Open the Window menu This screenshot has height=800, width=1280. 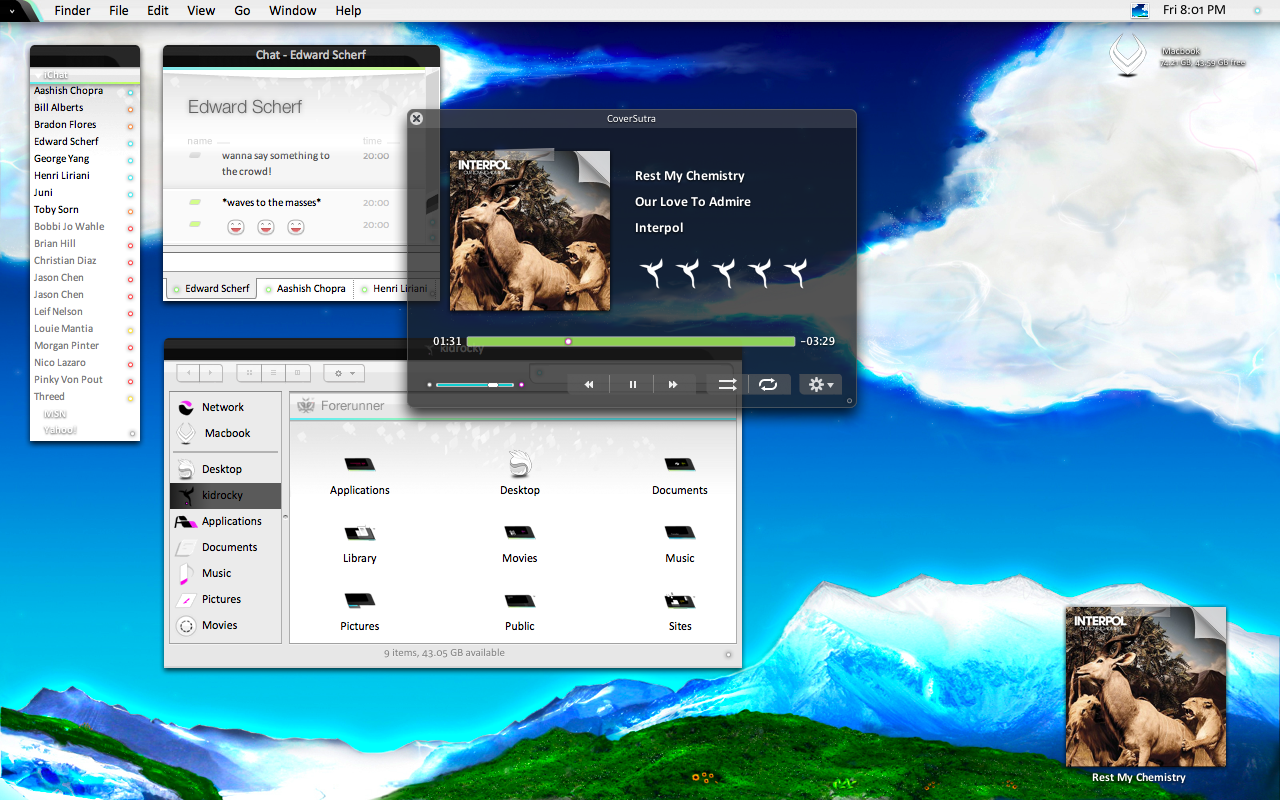click(x=293, y=11)
